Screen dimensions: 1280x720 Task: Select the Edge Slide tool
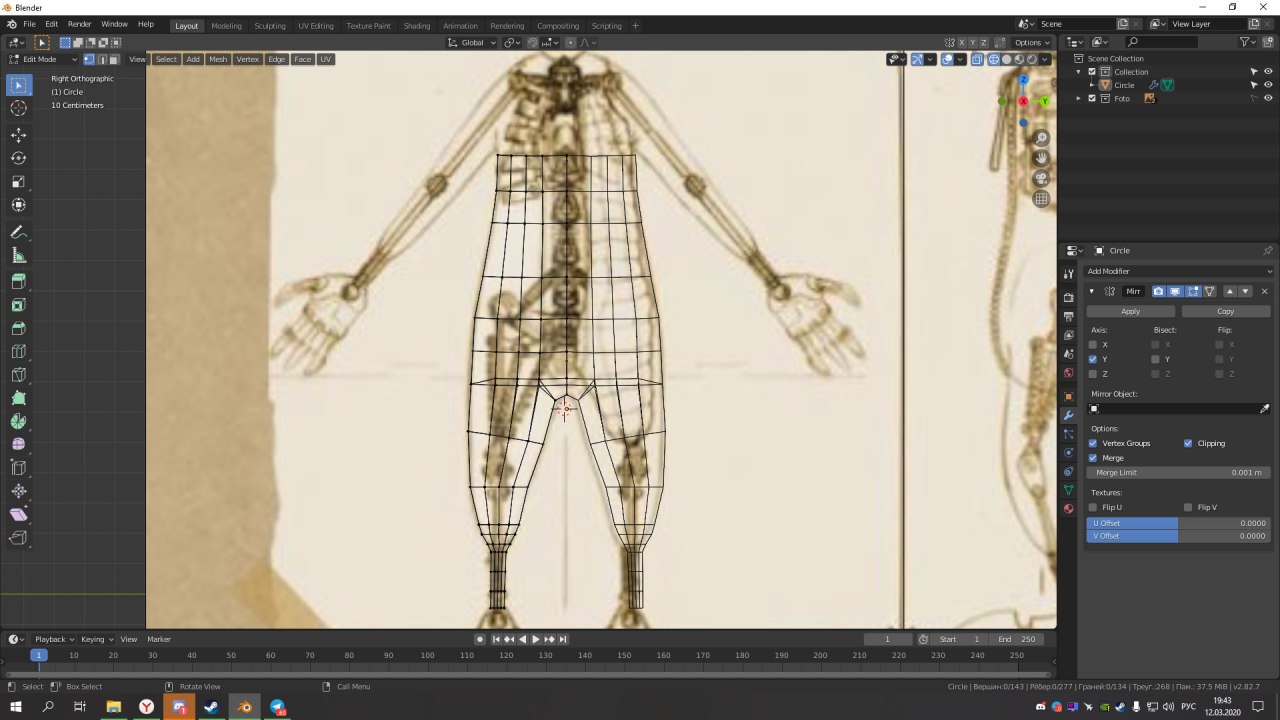18,468
